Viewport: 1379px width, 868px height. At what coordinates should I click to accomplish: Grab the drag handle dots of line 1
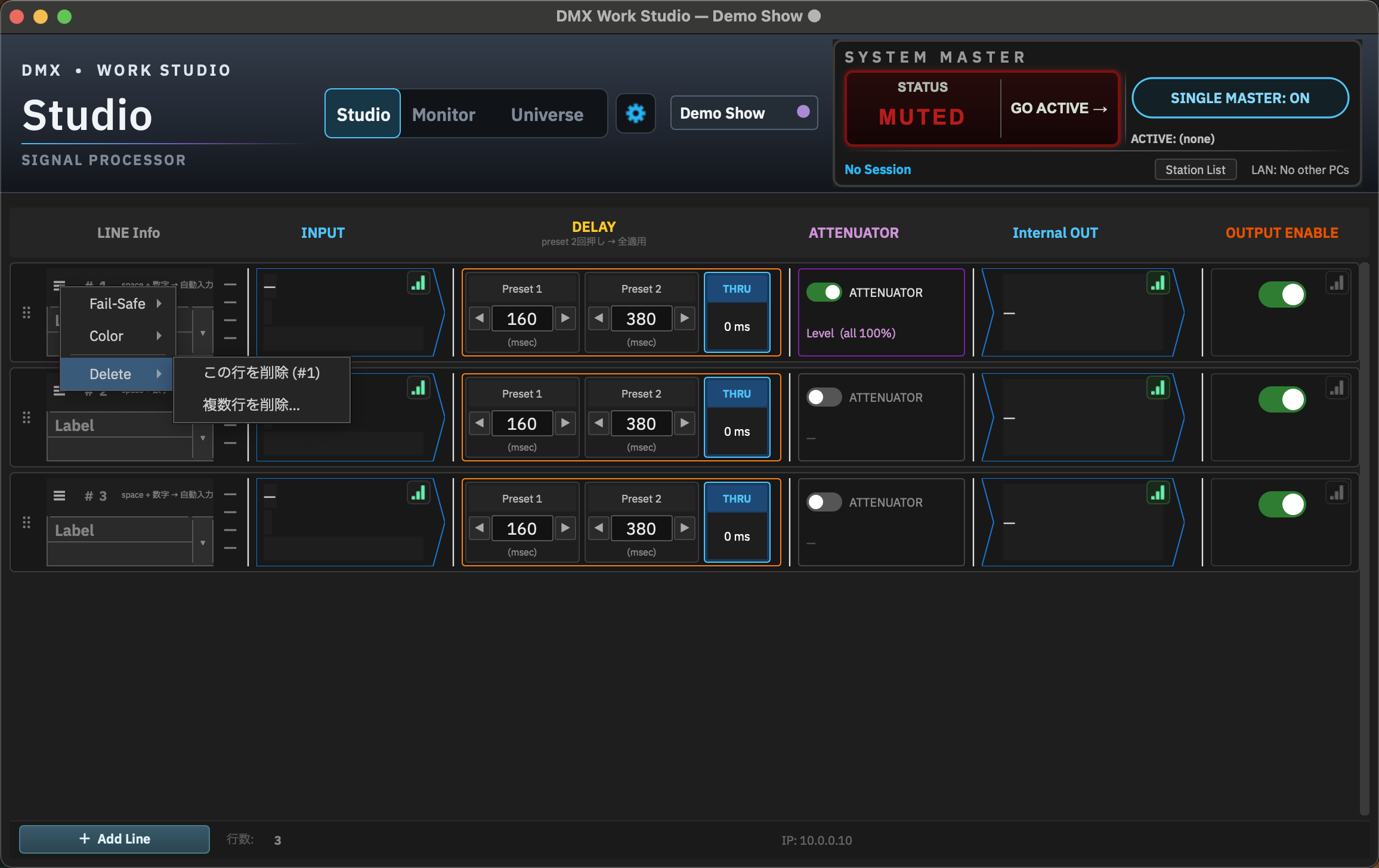click(26, 312)
